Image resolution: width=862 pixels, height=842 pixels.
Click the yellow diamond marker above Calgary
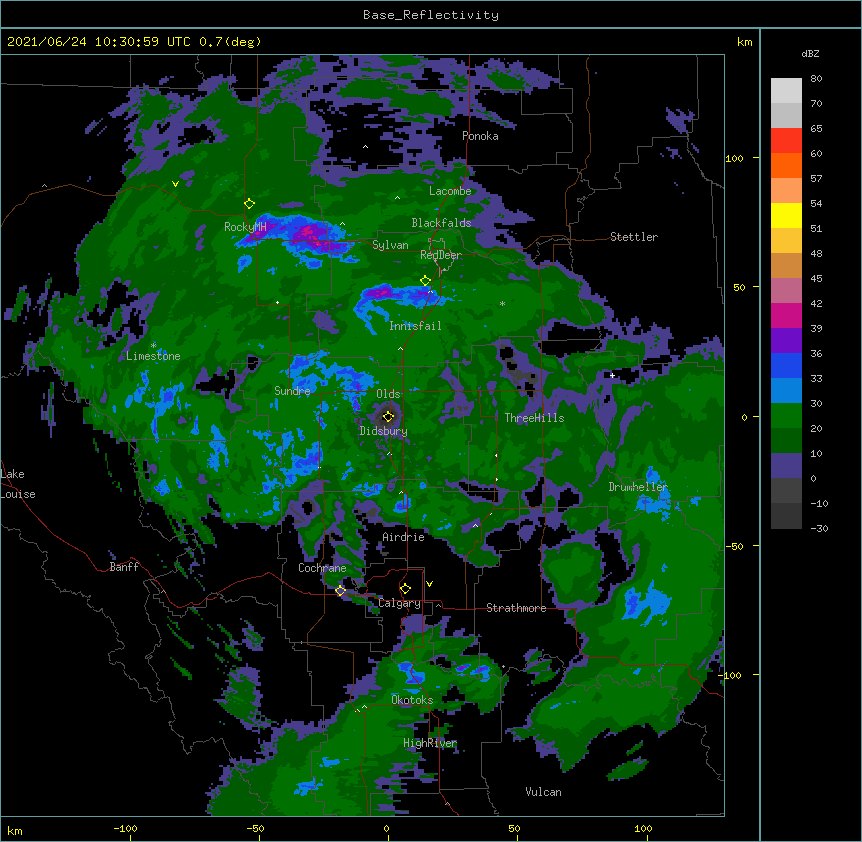(x=405, y=589)
